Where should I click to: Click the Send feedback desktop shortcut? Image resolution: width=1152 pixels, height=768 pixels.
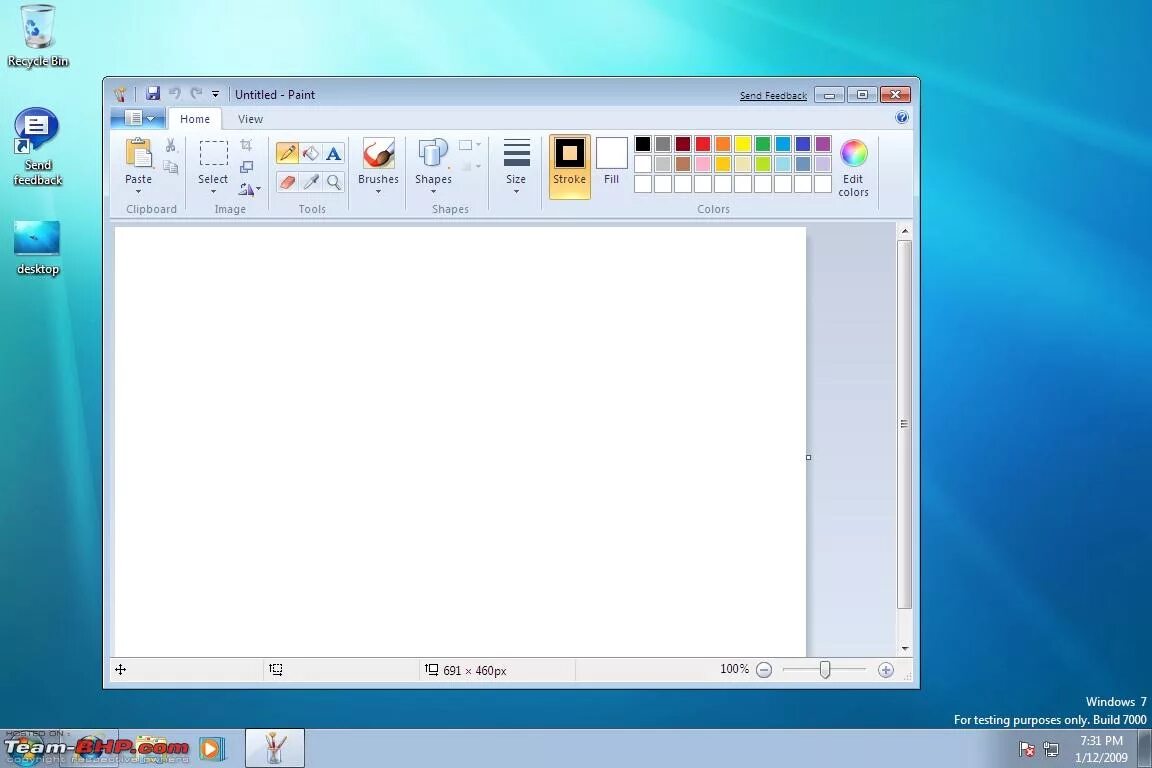tap(37, 146)
